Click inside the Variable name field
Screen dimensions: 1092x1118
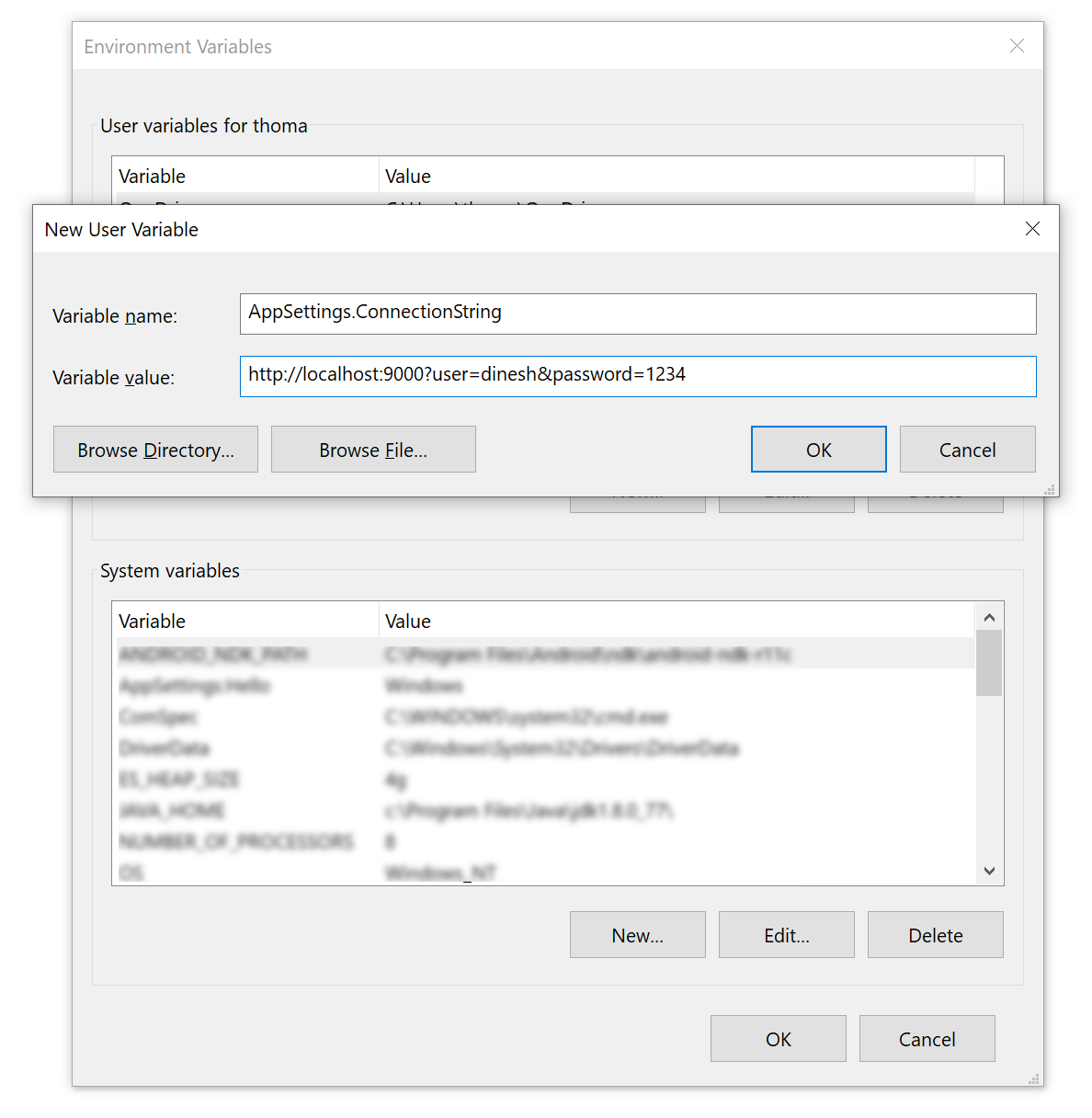click(x=638, y=314)
